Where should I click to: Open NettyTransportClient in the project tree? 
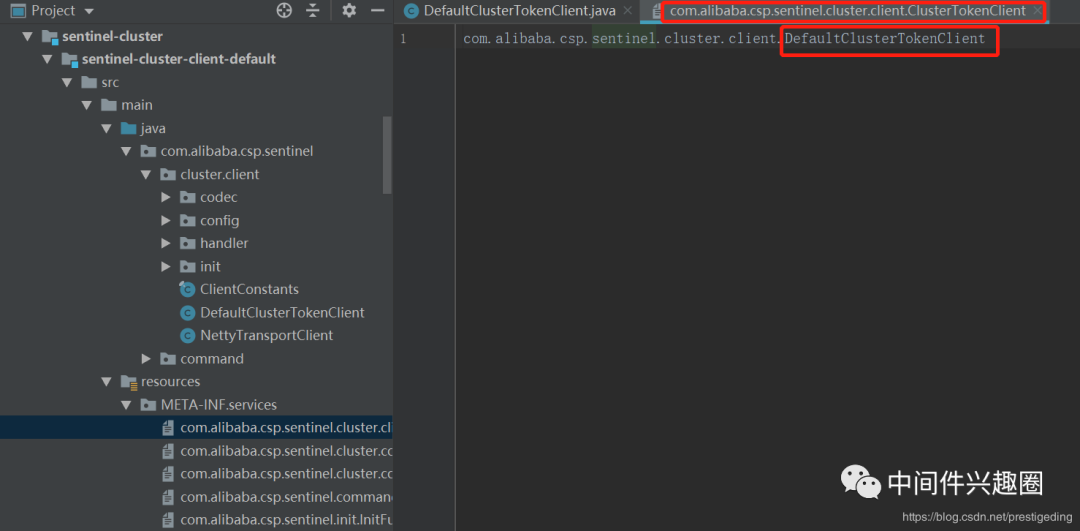267,335
